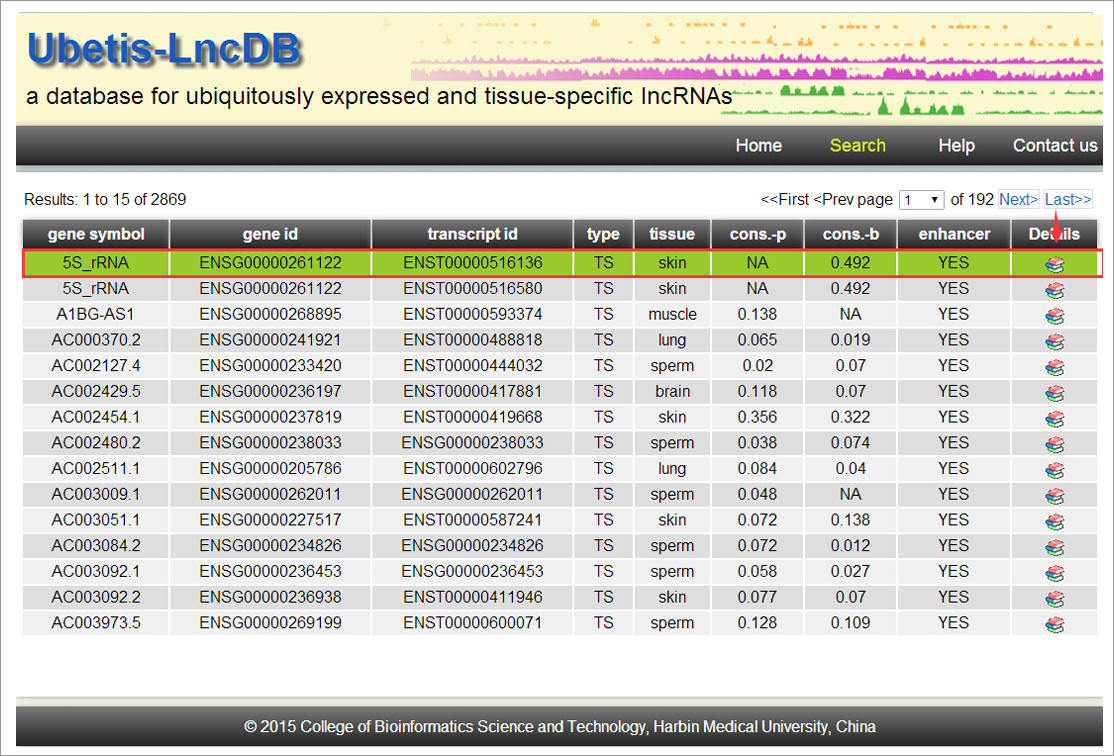Open details icon for AC003009.1

click(x=1054, y=495)
